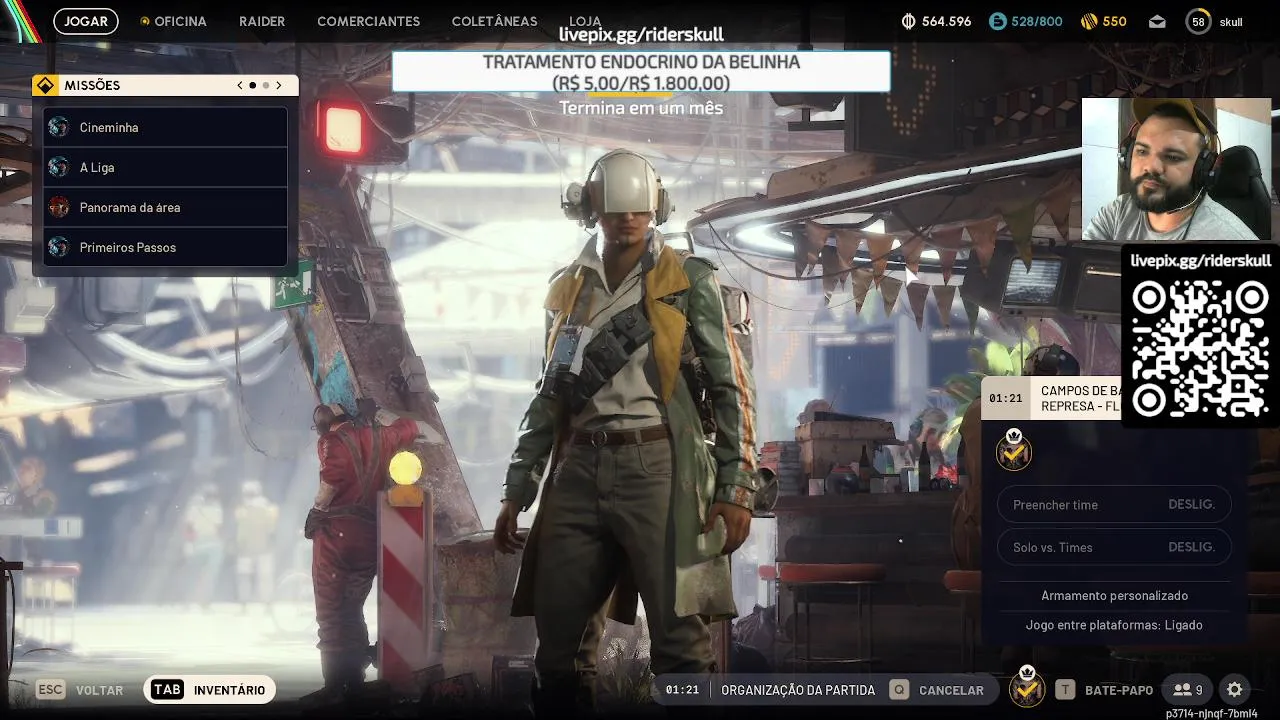This screenshot has width=1280, height=720.
Task: Toggle Jogo entre plataformas setting
Action: pos(1114,625)
